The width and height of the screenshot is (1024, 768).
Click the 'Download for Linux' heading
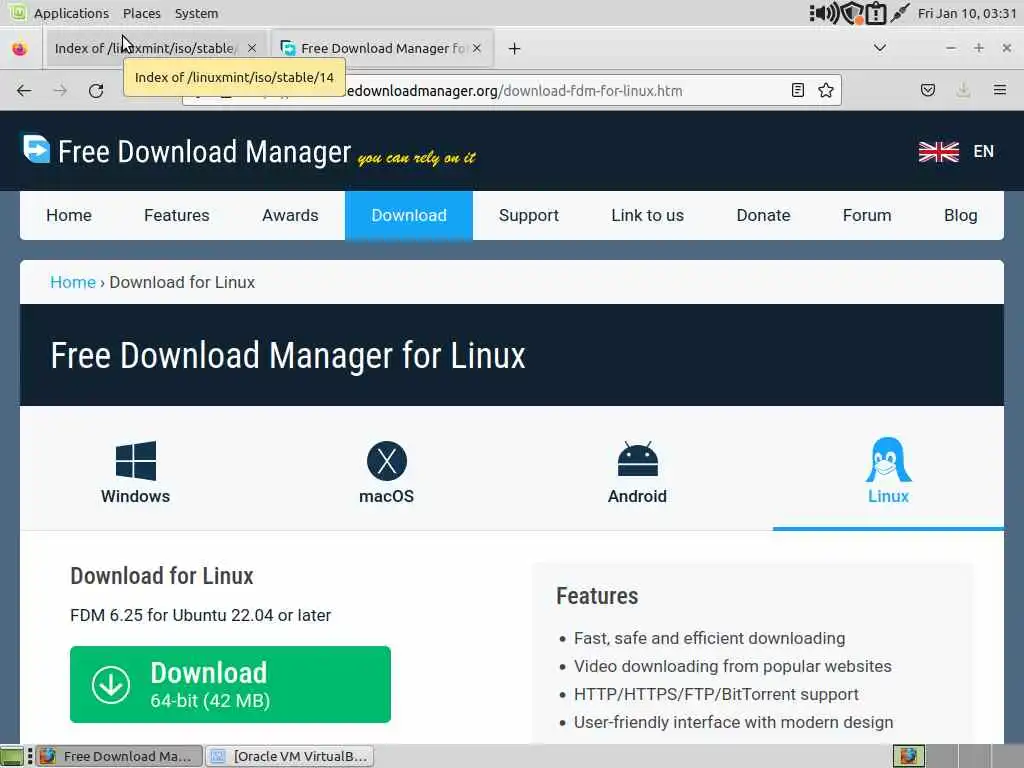pyautogui.click(x=162, y=576)
